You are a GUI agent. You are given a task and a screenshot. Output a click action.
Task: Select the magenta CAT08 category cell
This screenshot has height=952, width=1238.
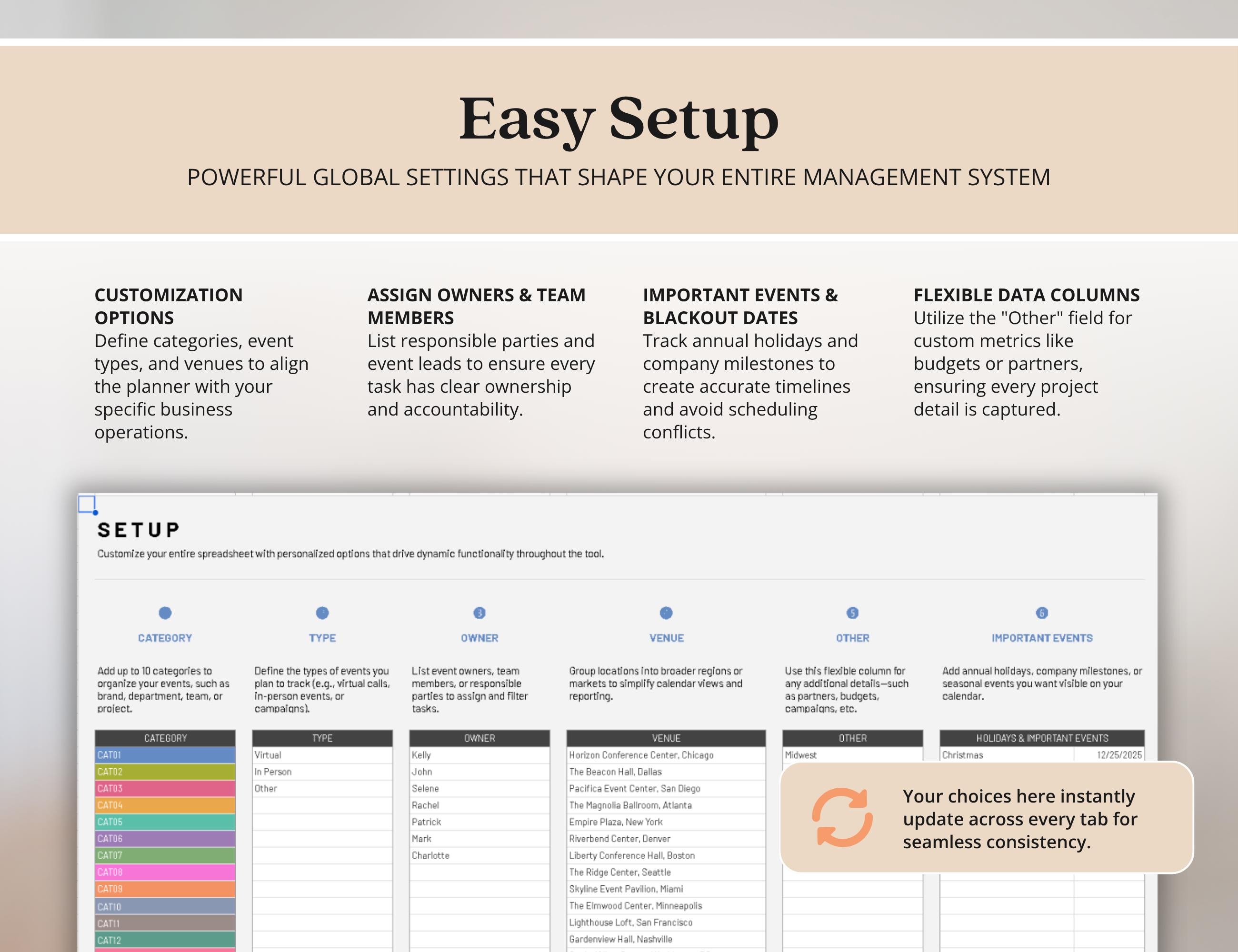pos(165,872)
